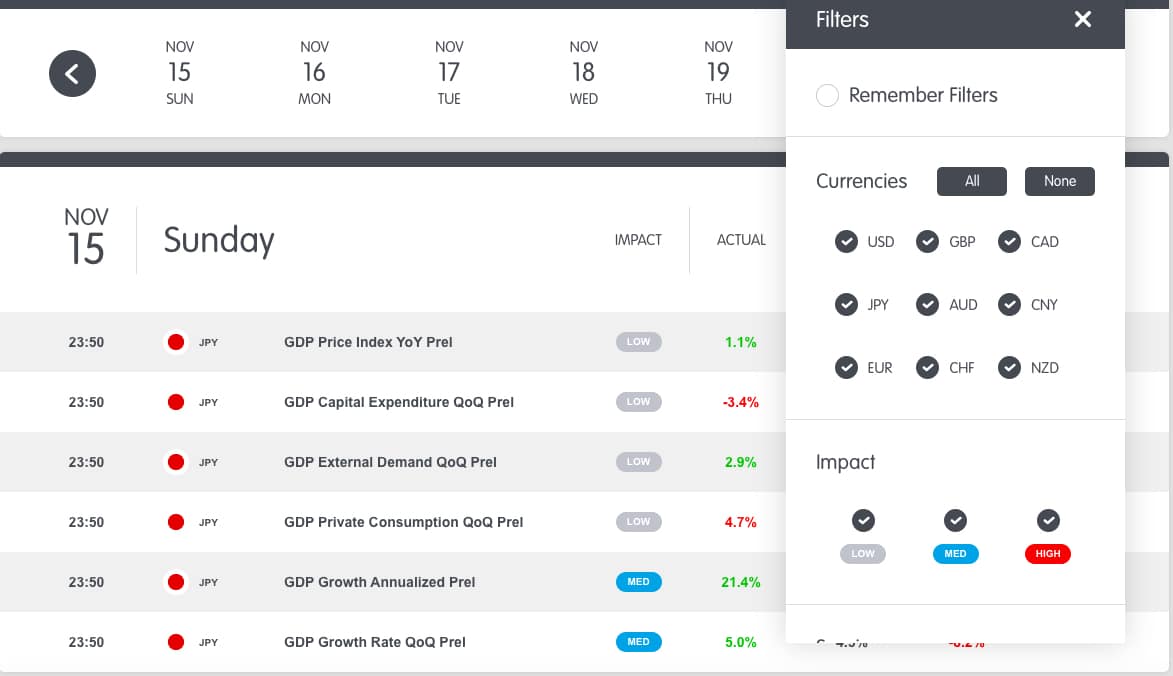
Task: Click the red indicator on GDP Capital Expenditure row
Action: pos(176,402)
